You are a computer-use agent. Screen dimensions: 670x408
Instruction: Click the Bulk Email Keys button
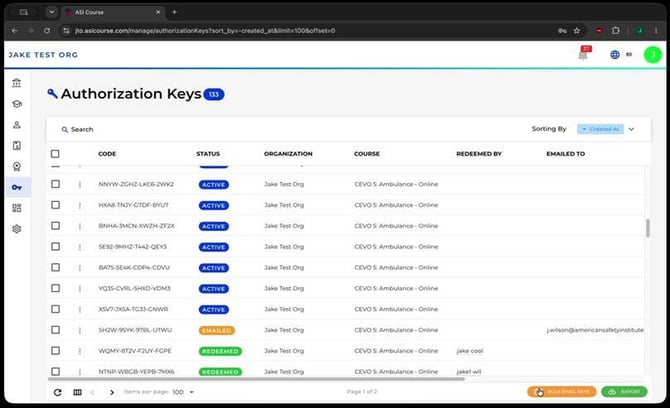[561, 392]
